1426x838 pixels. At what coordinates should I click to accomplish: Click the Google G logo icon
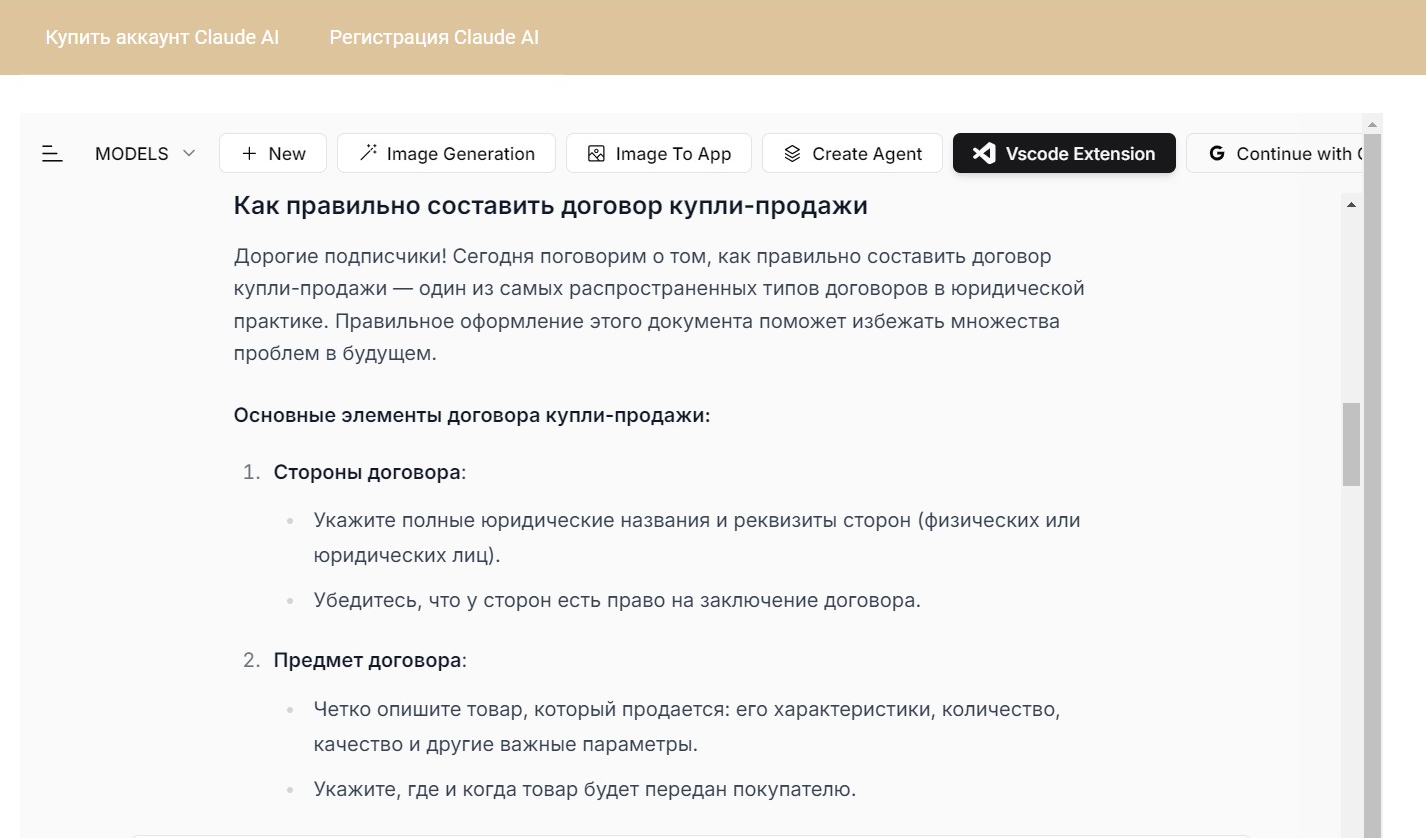1216,154
